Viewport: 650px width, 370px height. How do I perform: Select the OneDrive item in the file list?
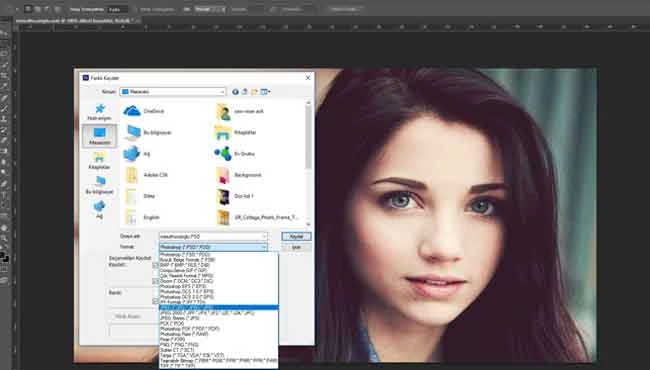coord(144,111)
